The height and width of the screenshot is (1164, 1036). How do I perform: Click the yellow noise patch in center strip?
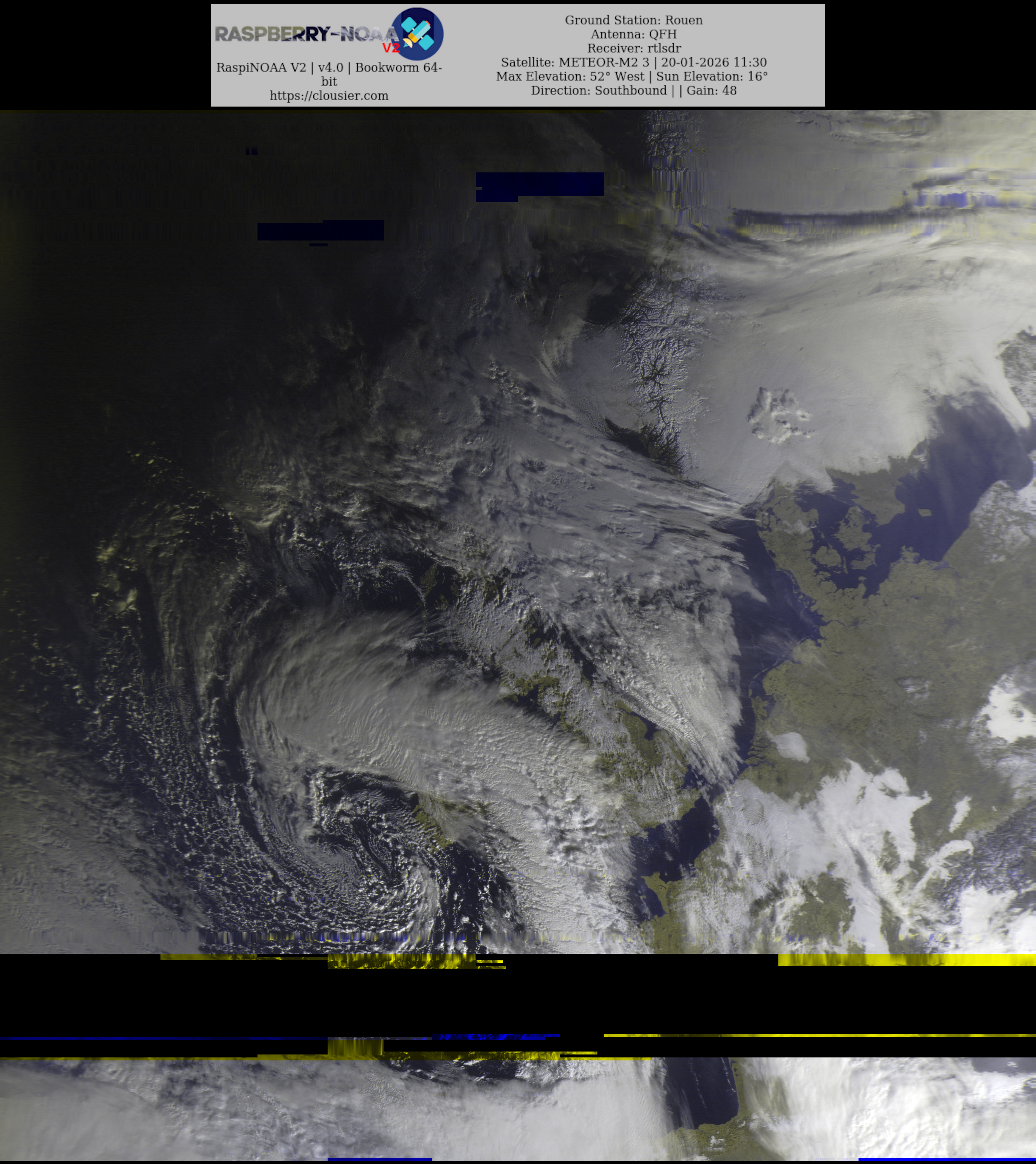(401, 961)
